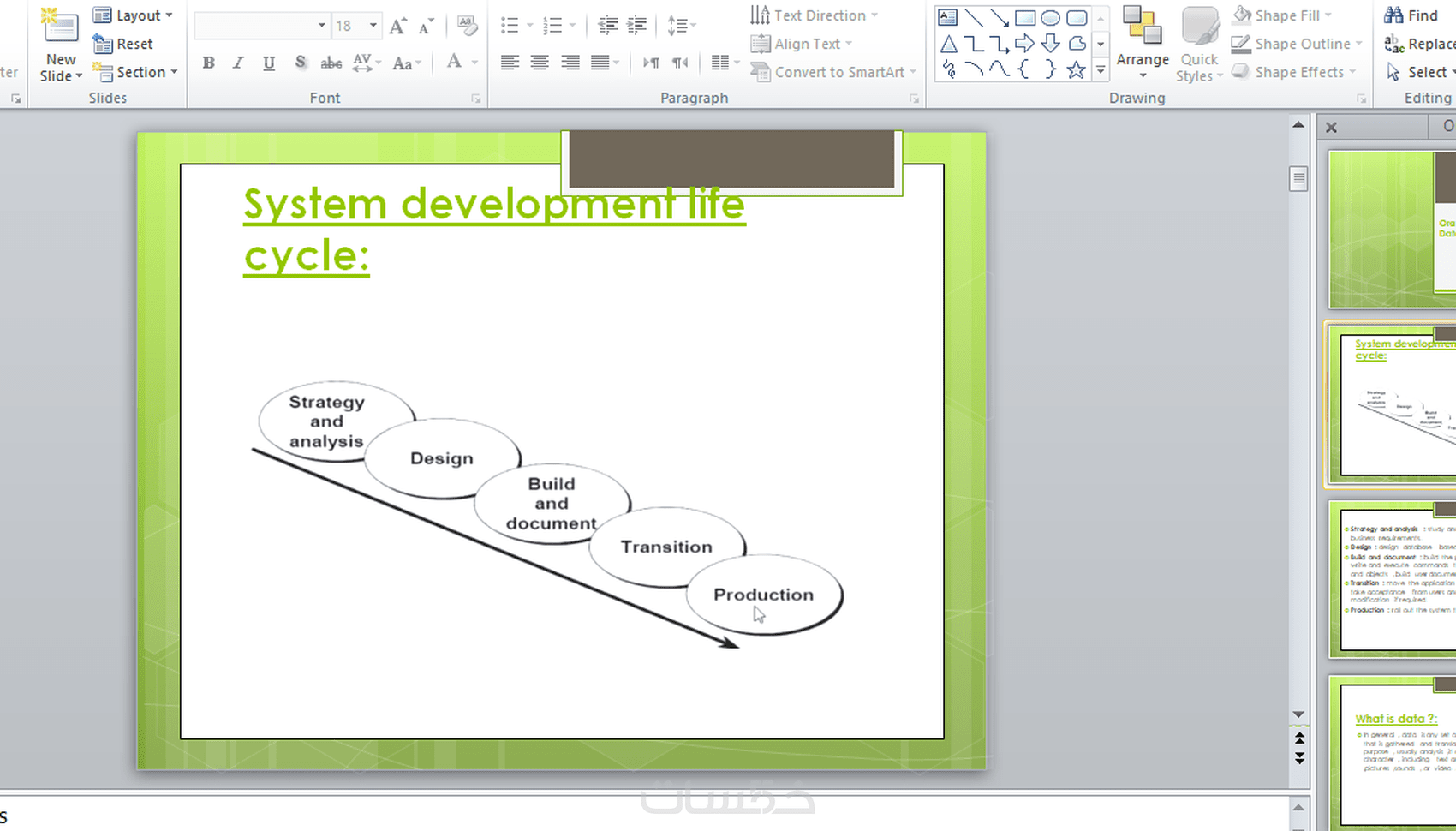Click the Find button
The height and width of the screenshot is (831, 1456).
[x=1413, y=15]
